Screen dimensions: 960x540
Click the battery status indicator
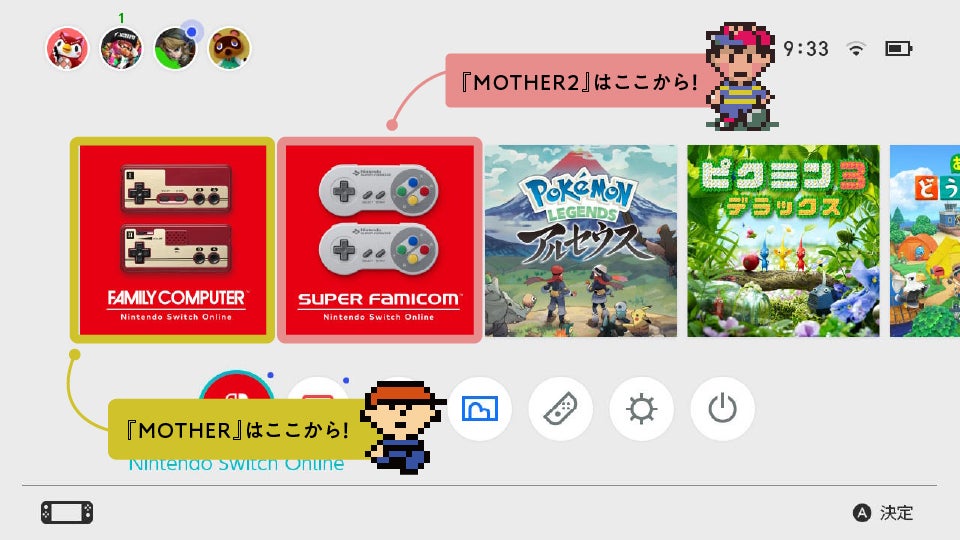click(x=899, y=48)
